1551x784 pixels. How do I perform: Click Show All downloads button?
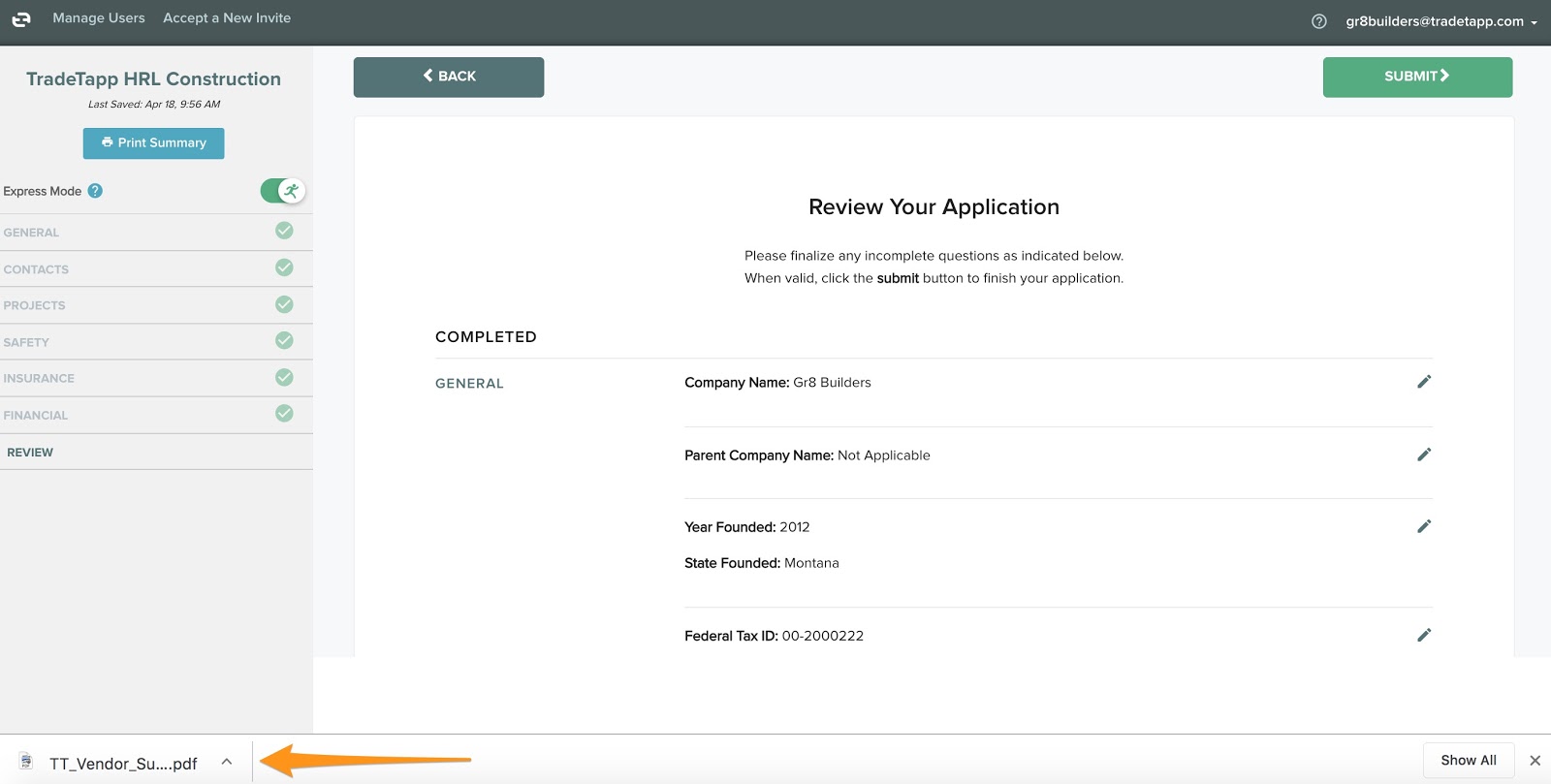[1468, 761]
